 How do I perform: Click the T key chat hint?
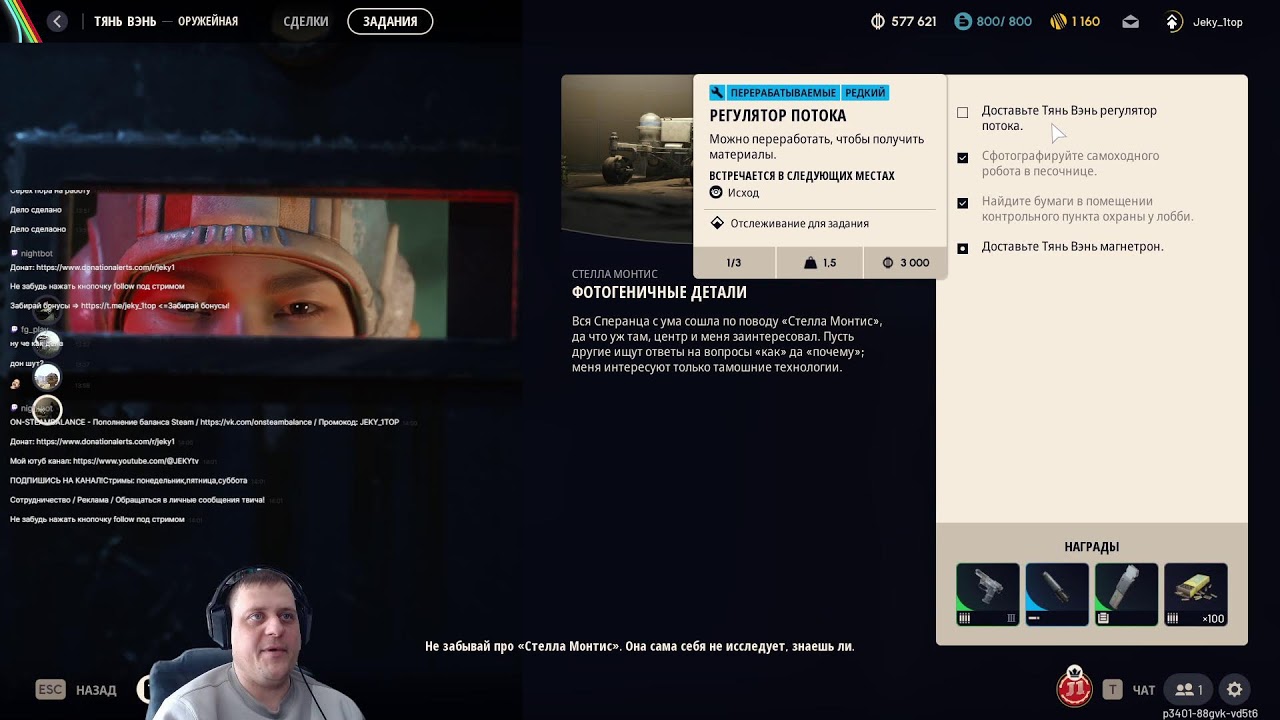[1112, 689]
